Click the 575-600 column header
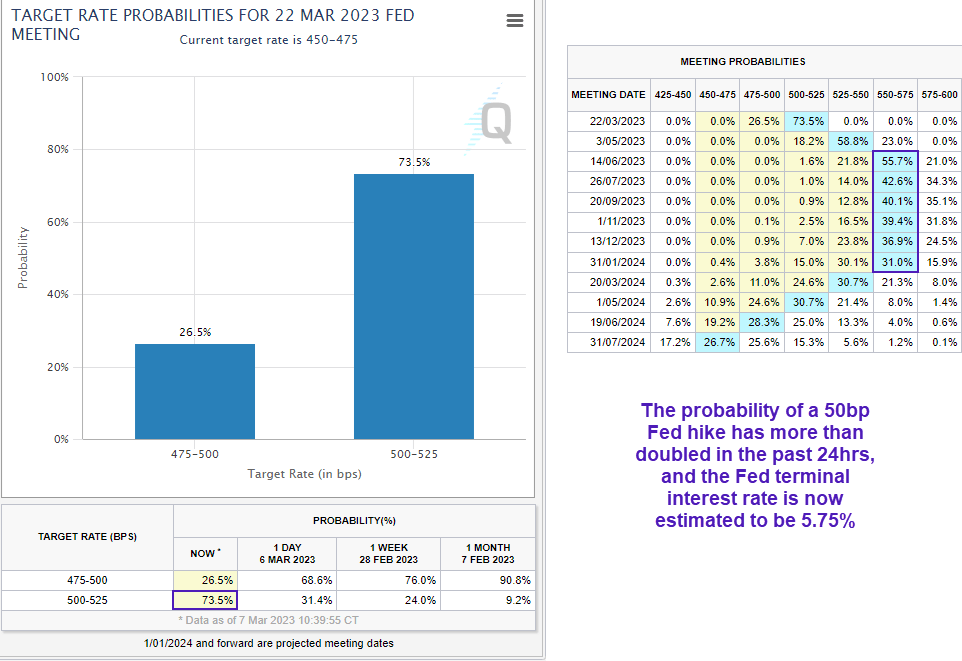 pos(939,95)
